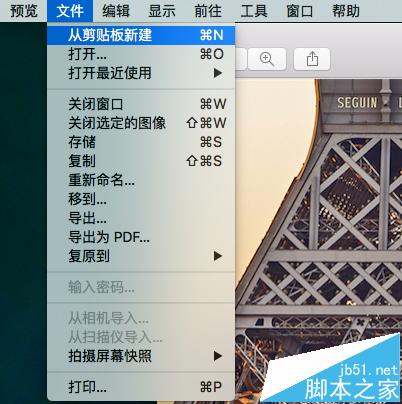Choose 关闭窗口 menu item
402x404 pixels.
coord(141,104)
